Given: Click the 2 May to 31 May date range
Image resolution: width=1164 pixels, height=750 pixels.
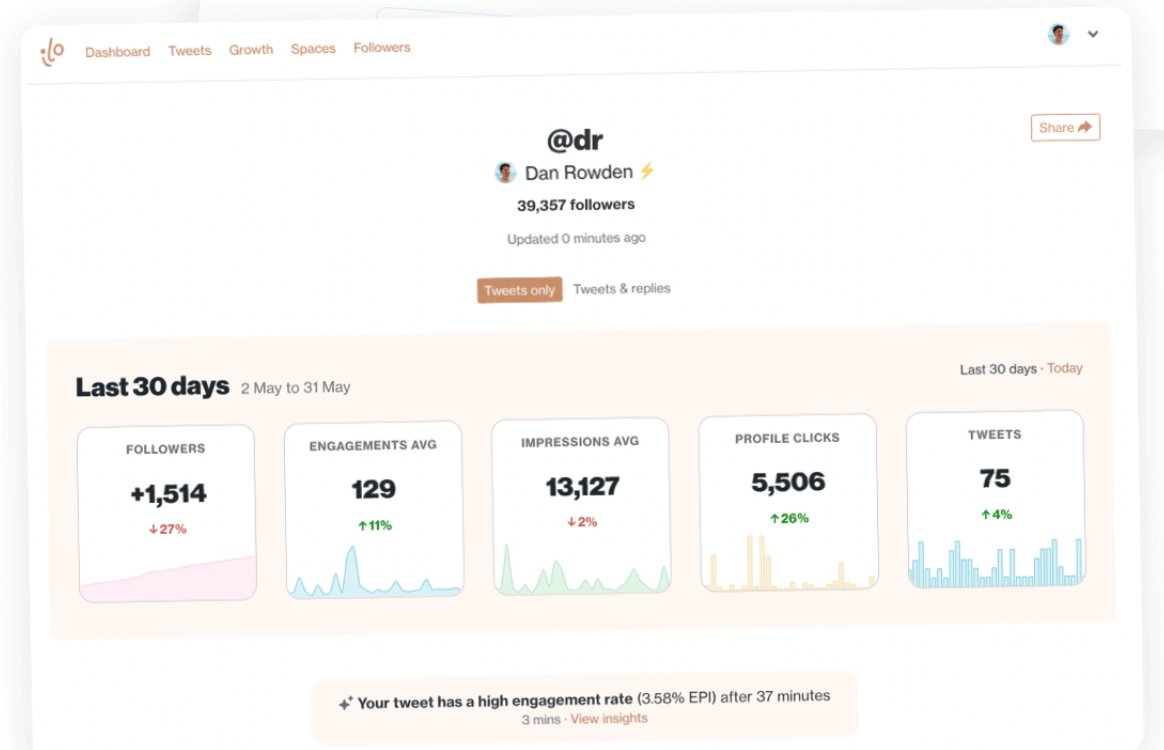Looking at the screenshot, I should (x=295, y=388).
